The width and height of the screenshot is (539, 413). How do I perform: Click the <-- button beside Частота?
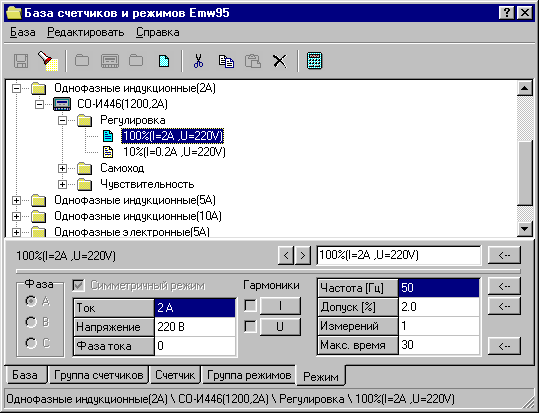pyautogui.click(x=504, y=286)
